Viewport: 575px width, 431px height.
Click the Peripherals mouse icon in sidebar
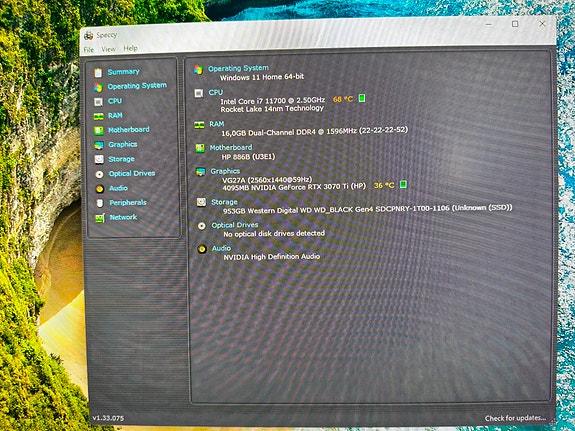pyautogui.click(x=100, y=203)
